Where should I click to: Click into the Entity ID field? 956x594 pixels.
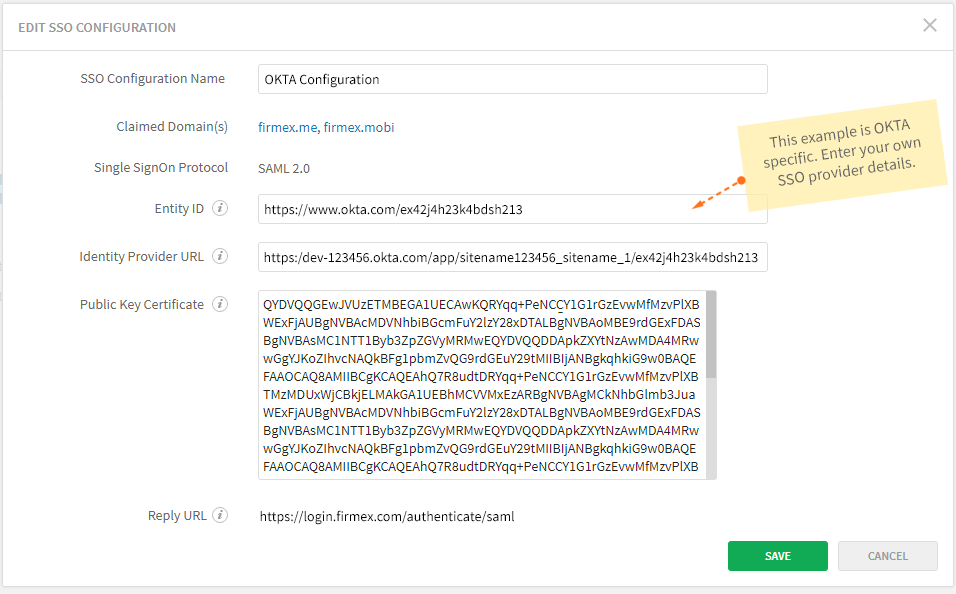513,209
